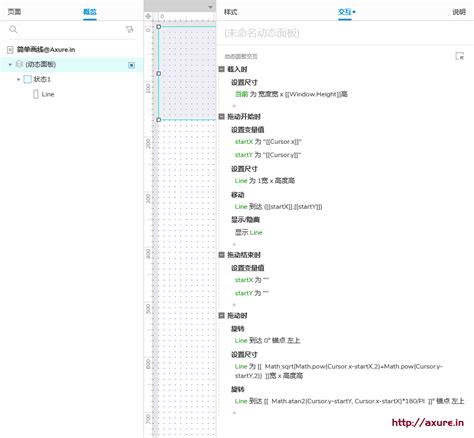
Task: Select the (动态面板) row in outline
Action: (x=72, y=64)
